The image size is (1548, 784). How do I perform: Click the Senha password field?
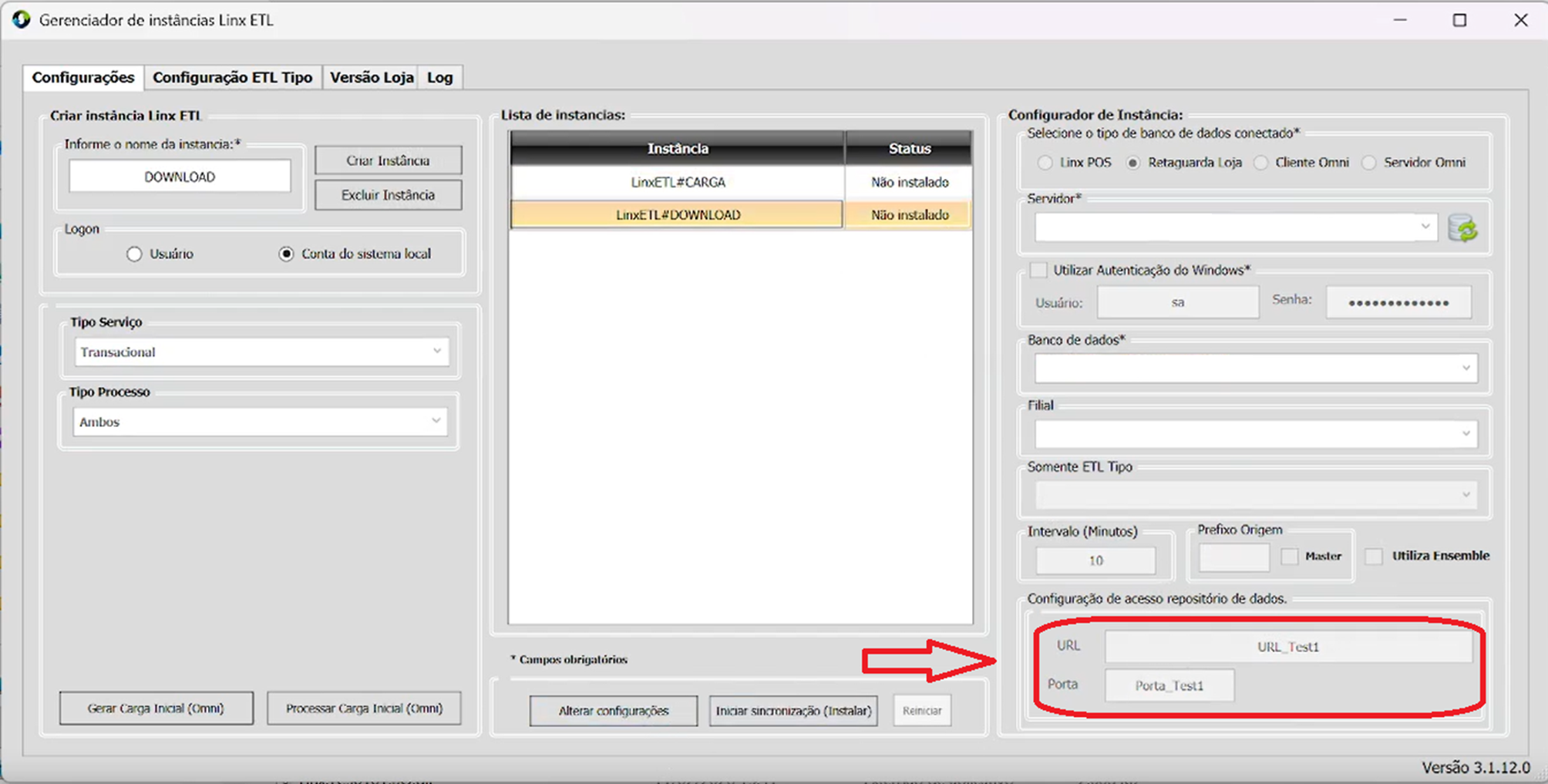[x=1398, y=302]
